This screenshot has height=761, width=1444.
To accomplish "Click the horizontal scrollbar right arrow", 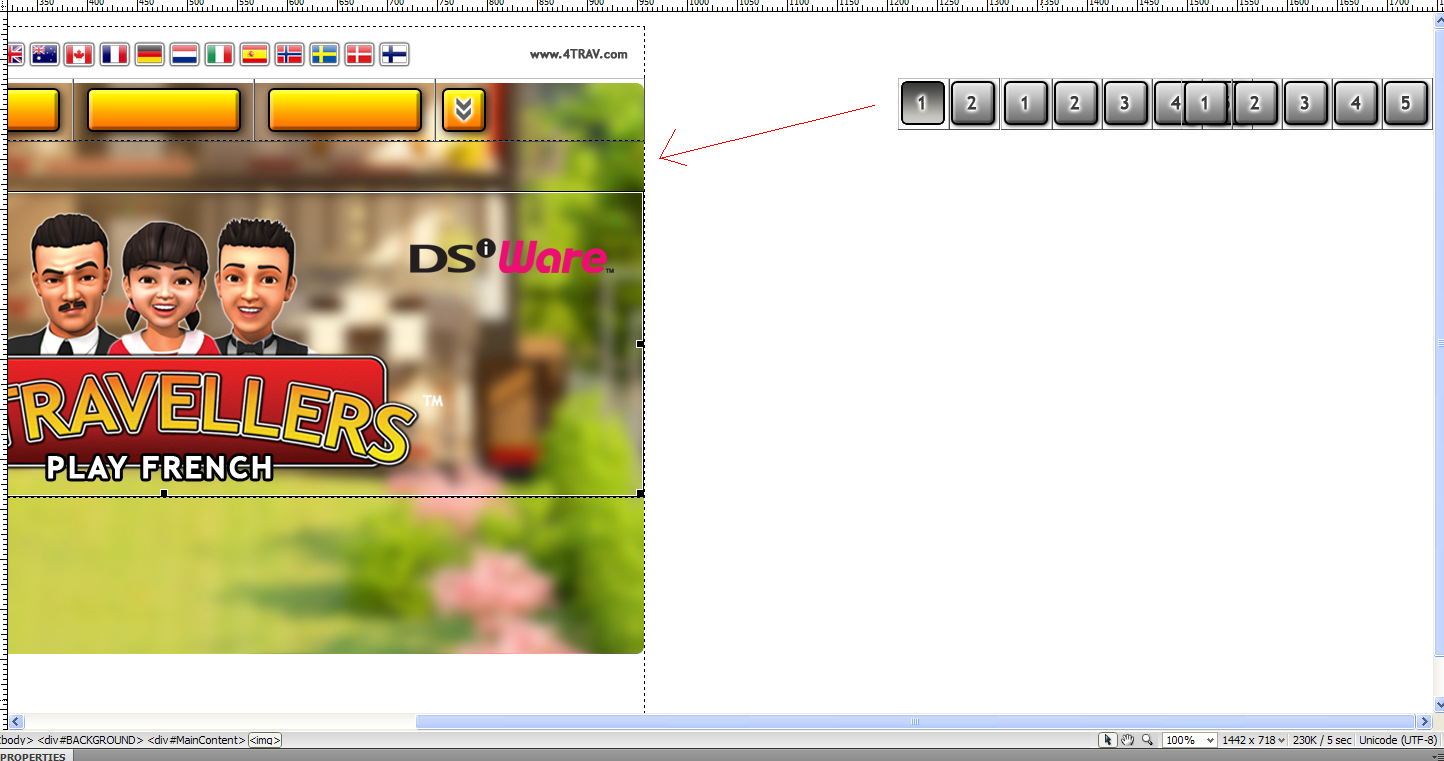I will (1424, 721).
